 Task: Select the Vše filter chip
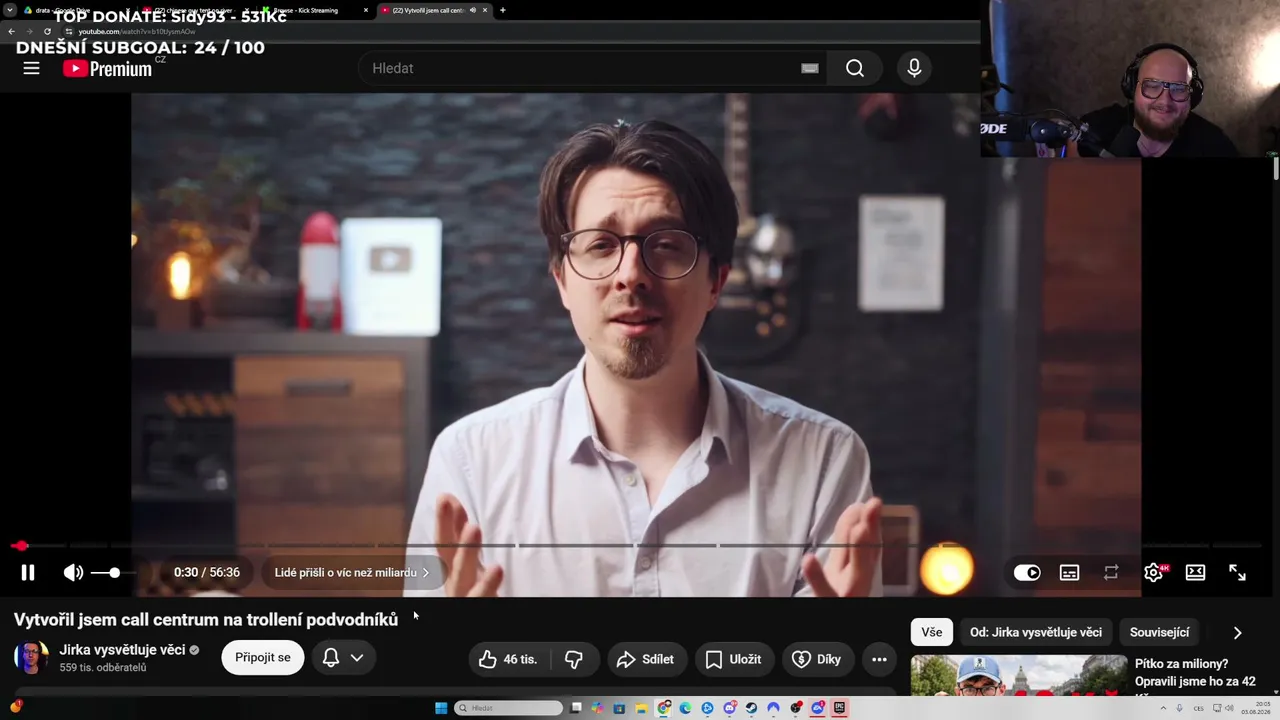click(x=932, y=632)
